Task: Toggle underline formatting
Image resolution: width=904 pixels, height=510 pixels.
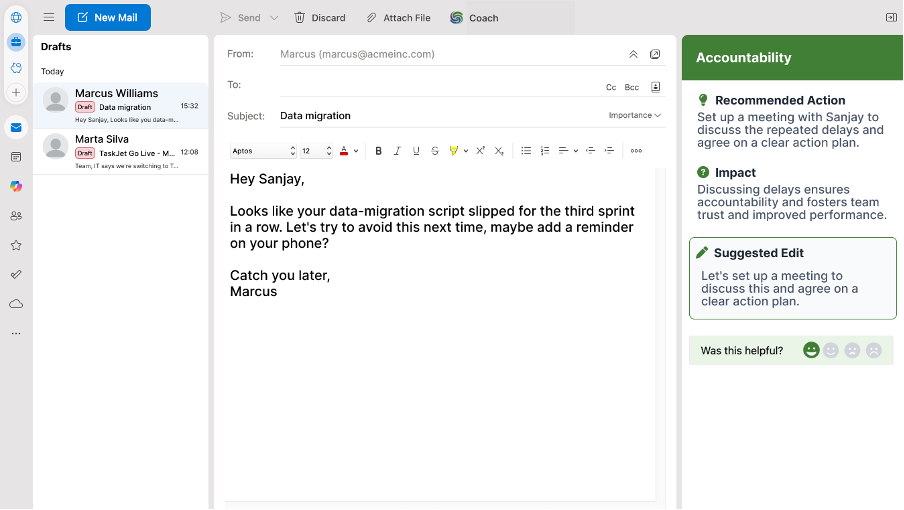Action: 416,151
